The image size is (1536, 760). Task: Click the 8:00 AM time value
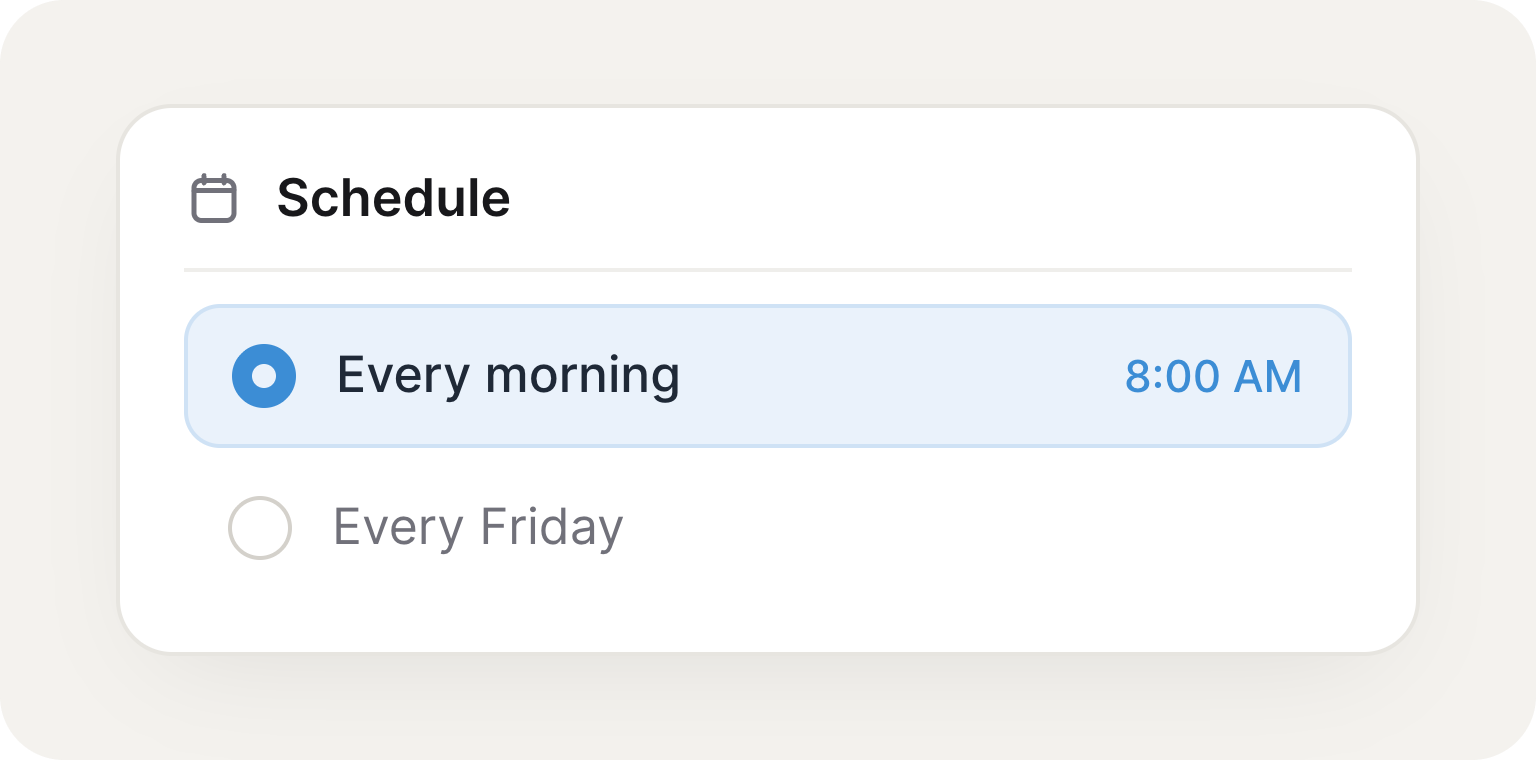[x=1213, y=377]
